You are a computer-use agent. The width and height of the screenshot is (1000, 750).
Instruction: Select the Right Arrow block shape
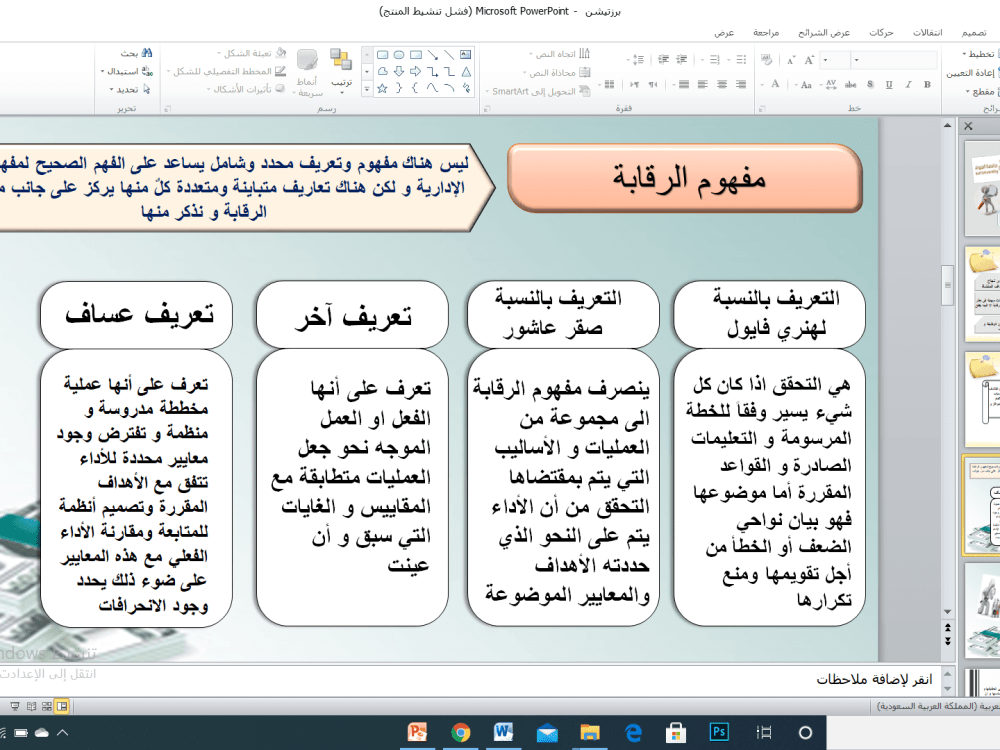click(x=416, y=71)
